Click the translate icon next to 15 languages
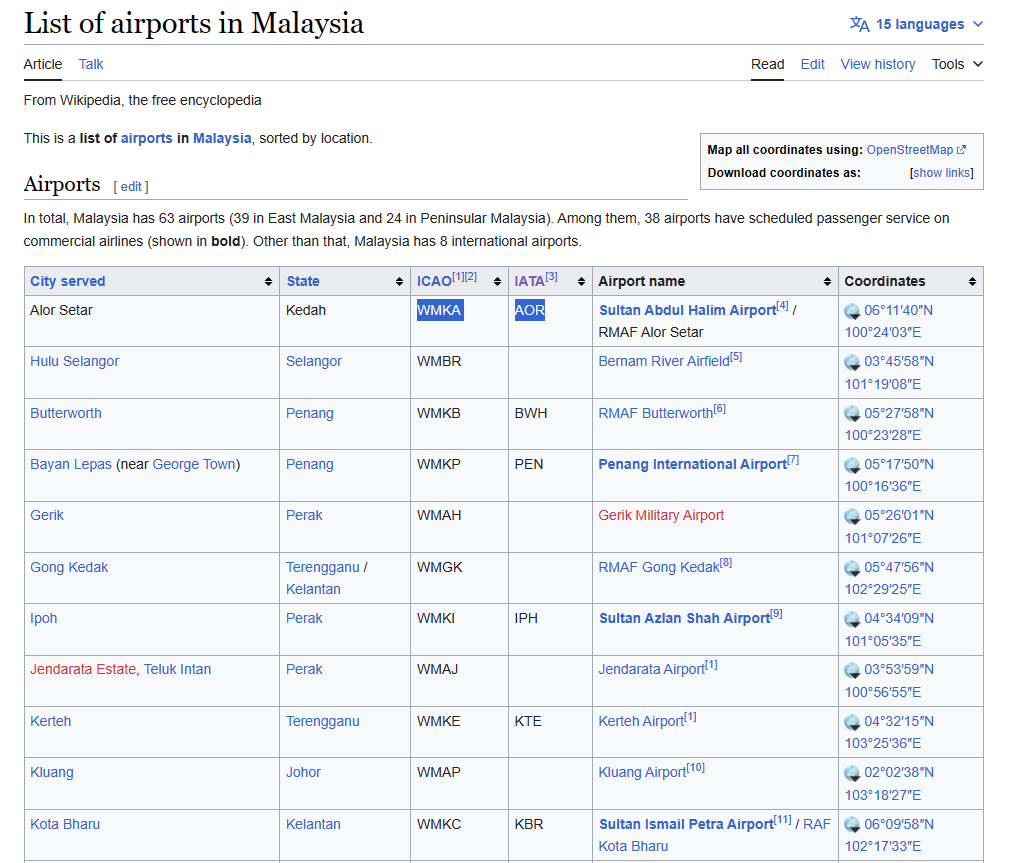Screen dimensions: 1009x863 [859, 24]
